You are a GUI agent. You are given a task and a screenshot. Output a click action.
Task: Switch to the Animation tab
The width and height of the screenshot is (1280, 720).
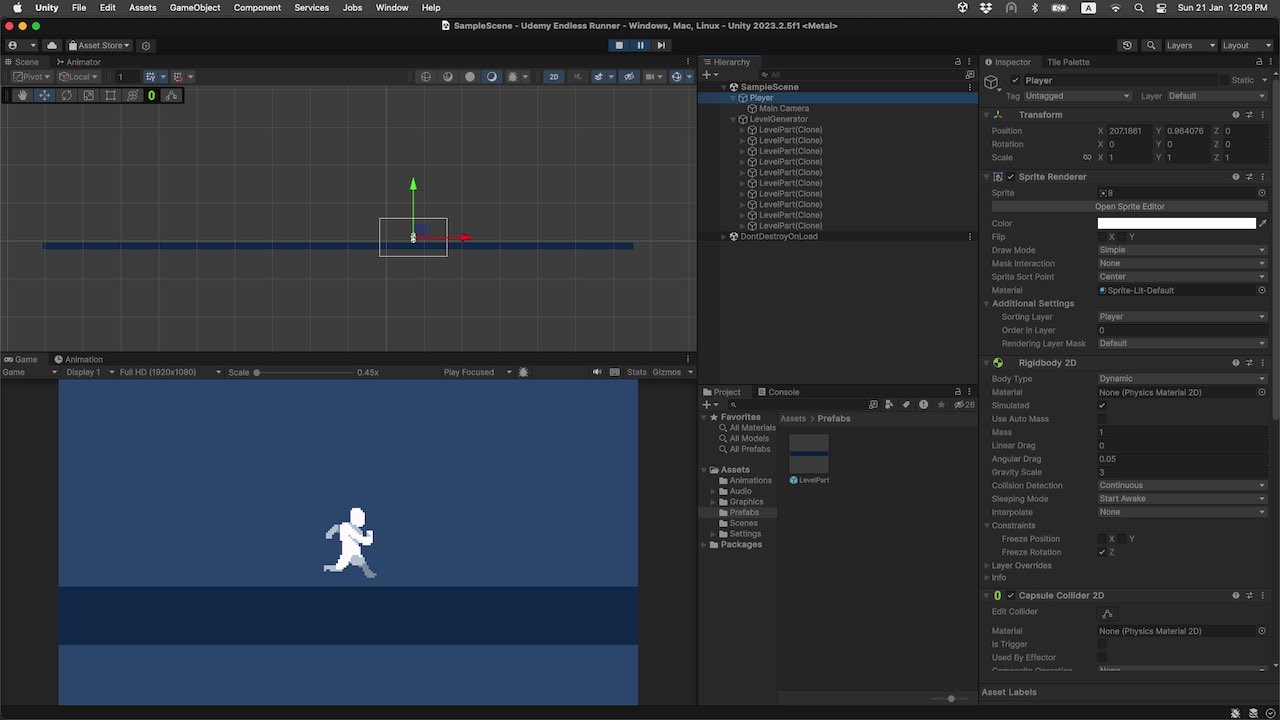[79, 359]
